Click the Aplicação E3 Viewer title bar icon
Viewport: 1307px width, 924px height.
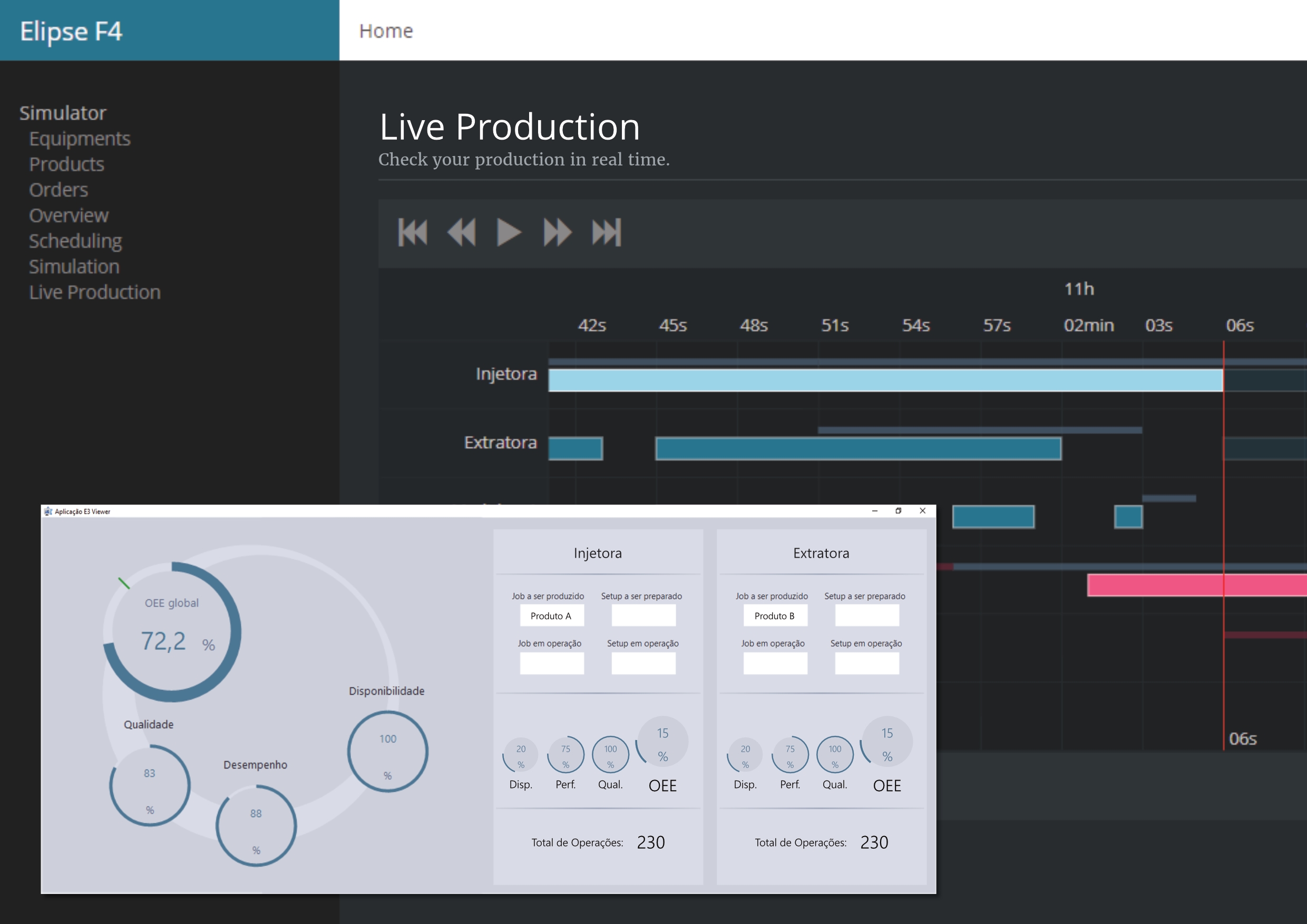click(x=48, y=511)
